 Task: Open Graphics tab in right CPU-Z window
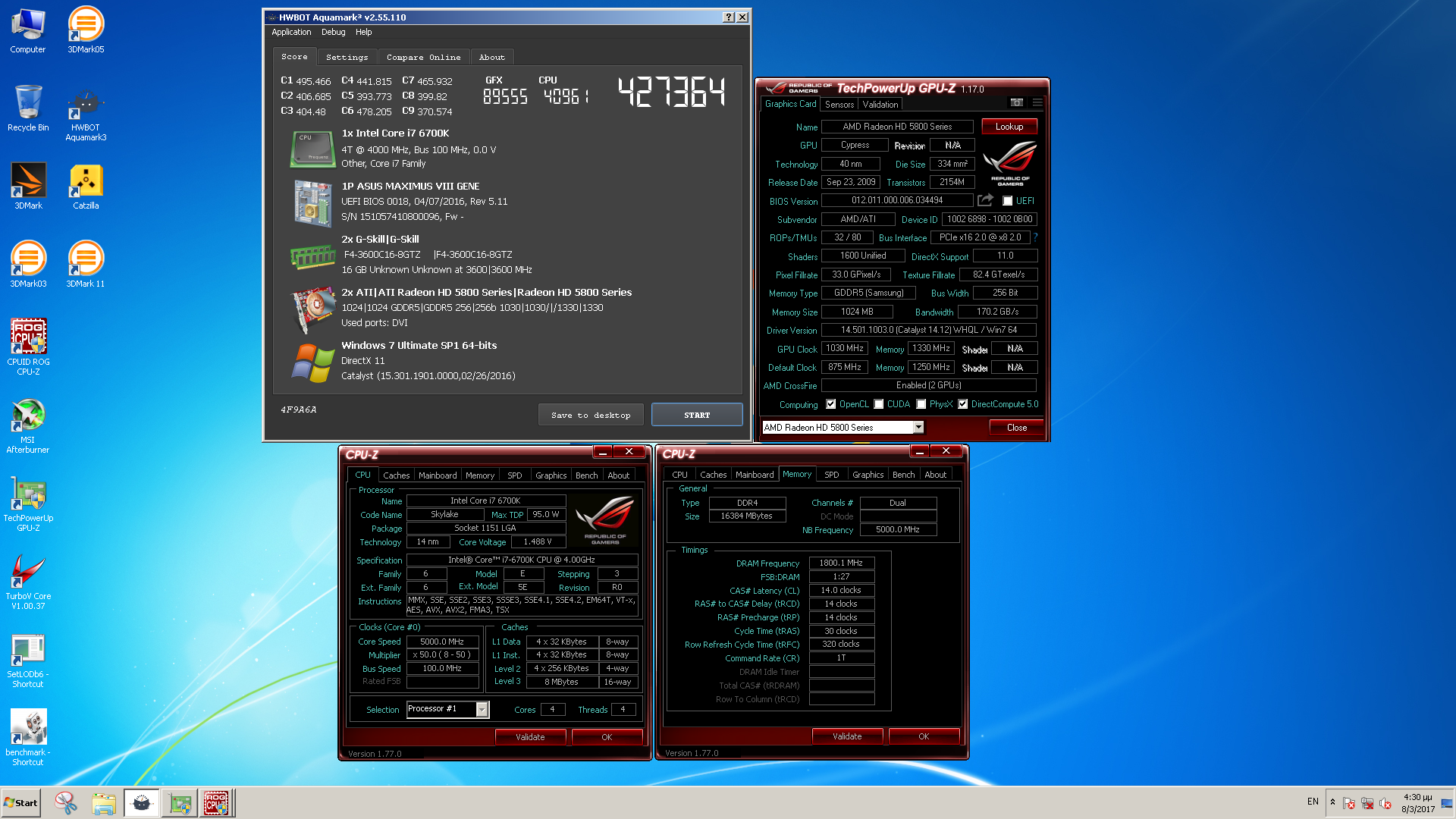pos(868,475)
